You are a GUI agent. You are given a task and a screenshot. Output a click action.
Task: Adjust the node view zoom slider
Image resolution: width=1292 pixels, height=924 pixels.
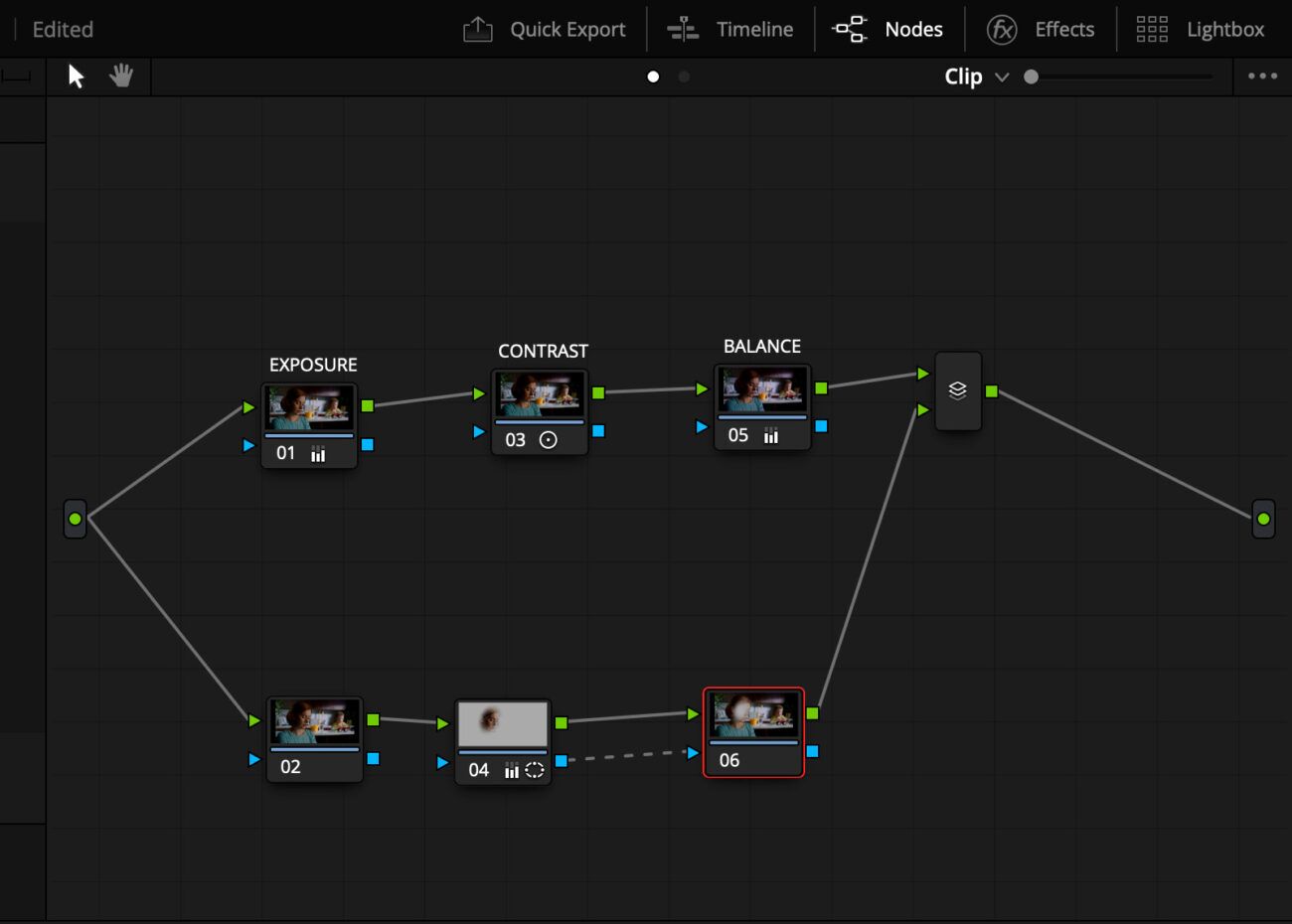(1032, 76)
